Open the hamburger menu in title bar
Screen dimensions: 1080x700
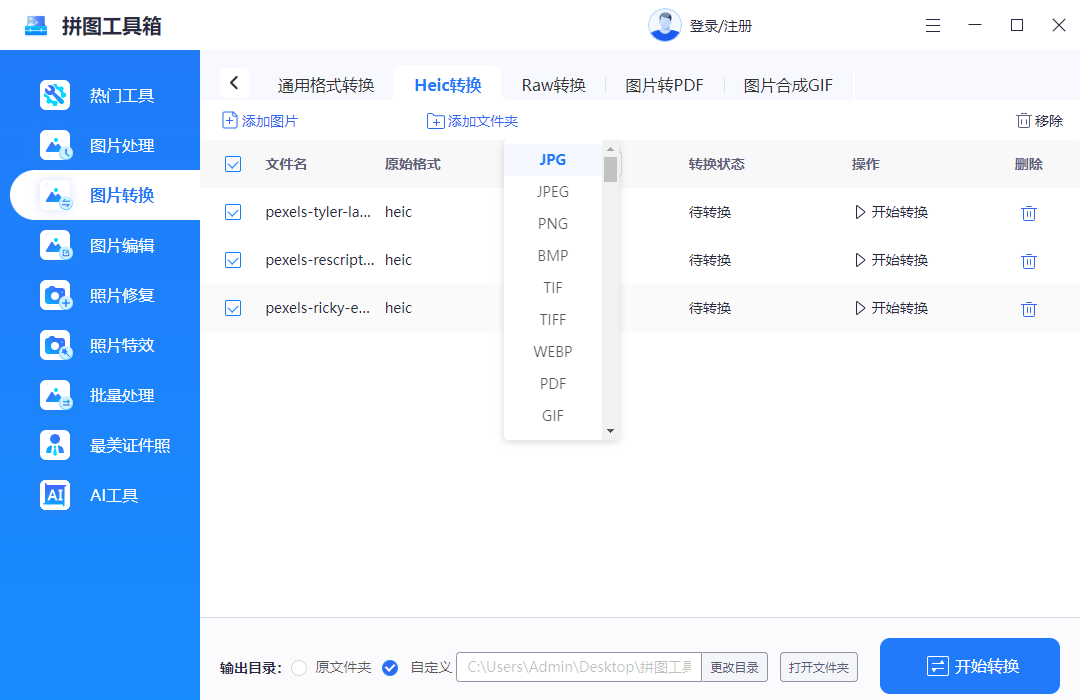tap(933, 26)
